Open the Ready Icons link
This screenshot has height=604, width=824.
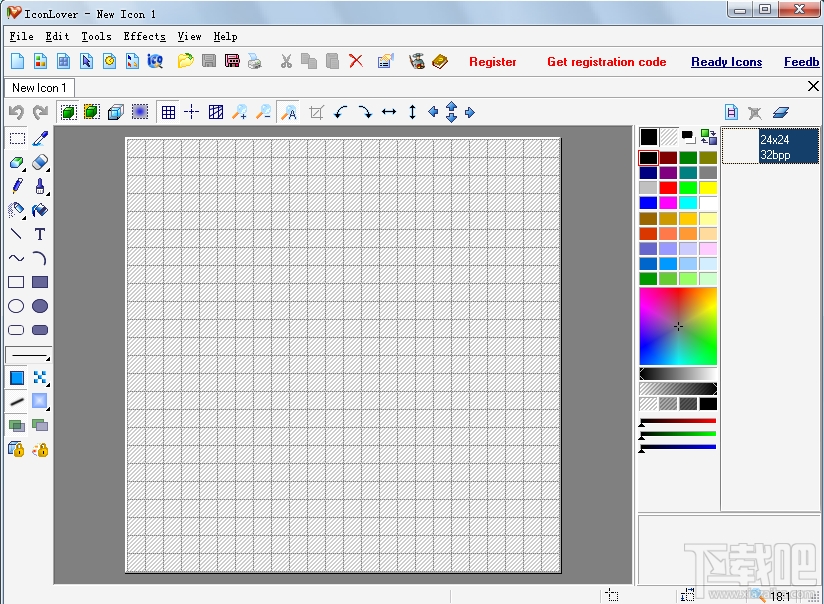point(726,62)
